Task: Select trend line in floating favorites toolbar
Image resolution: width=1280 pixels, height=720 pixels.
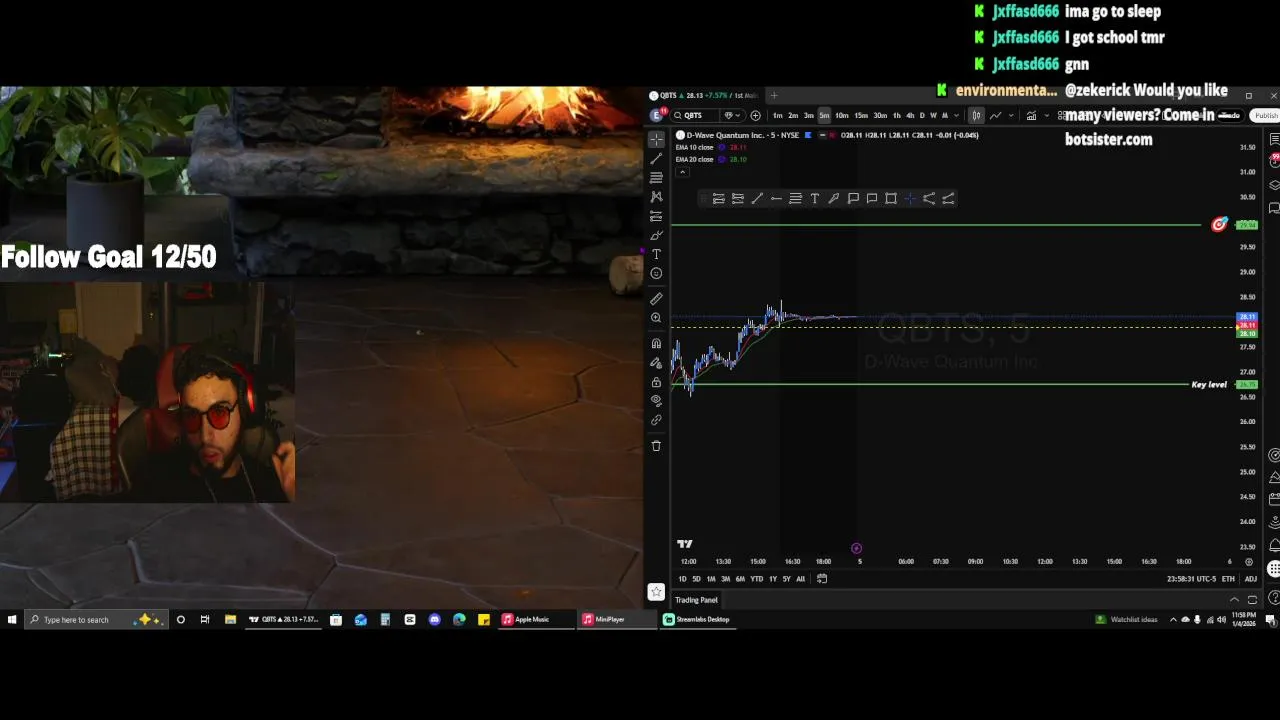Action: (x=757, y=198)
